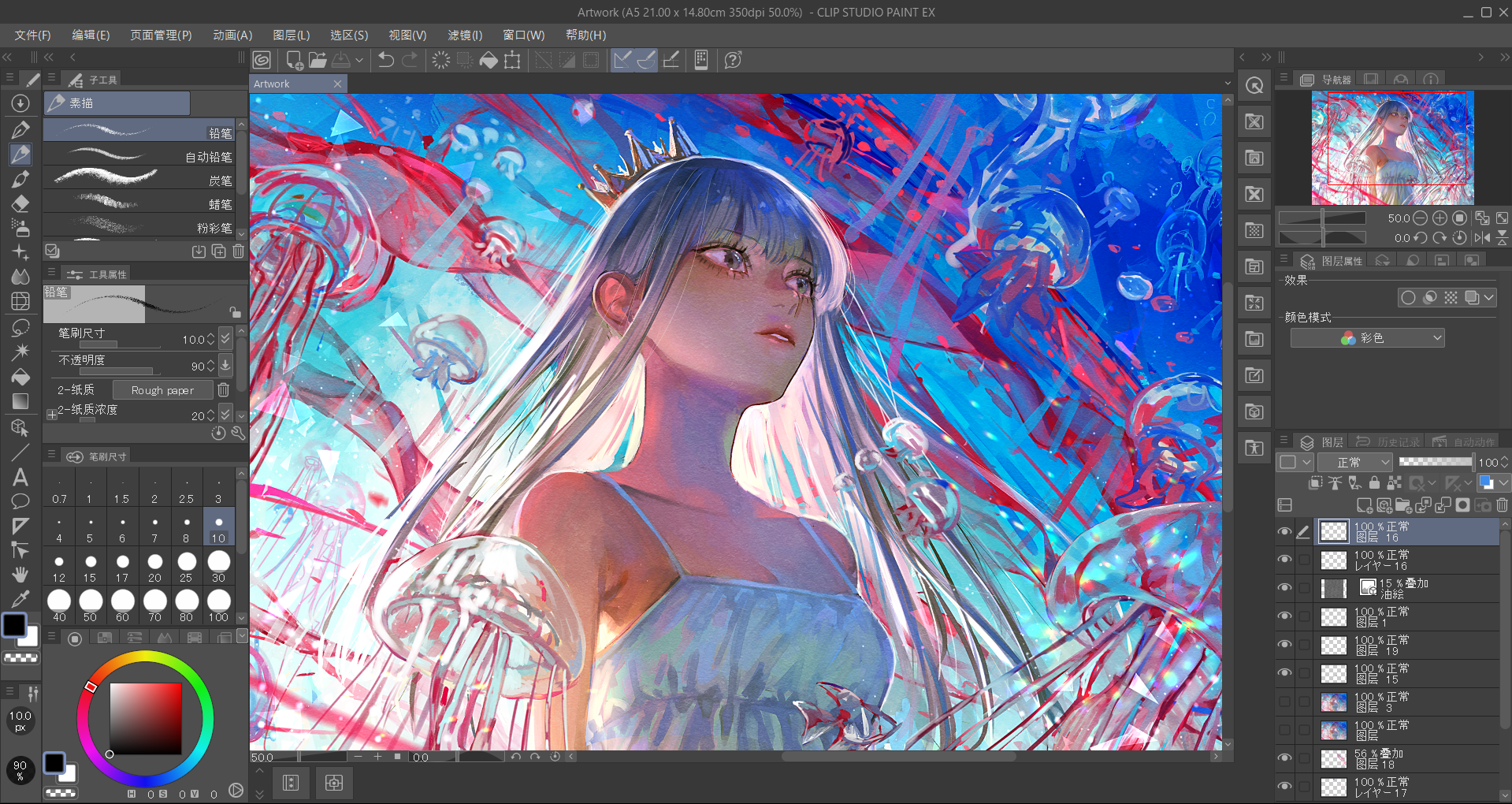Image resolution: width=1512 pixels, height=804 pixels.
Task: Expand the 2-纸质浓度 settings
Action: pyautogui.click(x=51, y=415)
